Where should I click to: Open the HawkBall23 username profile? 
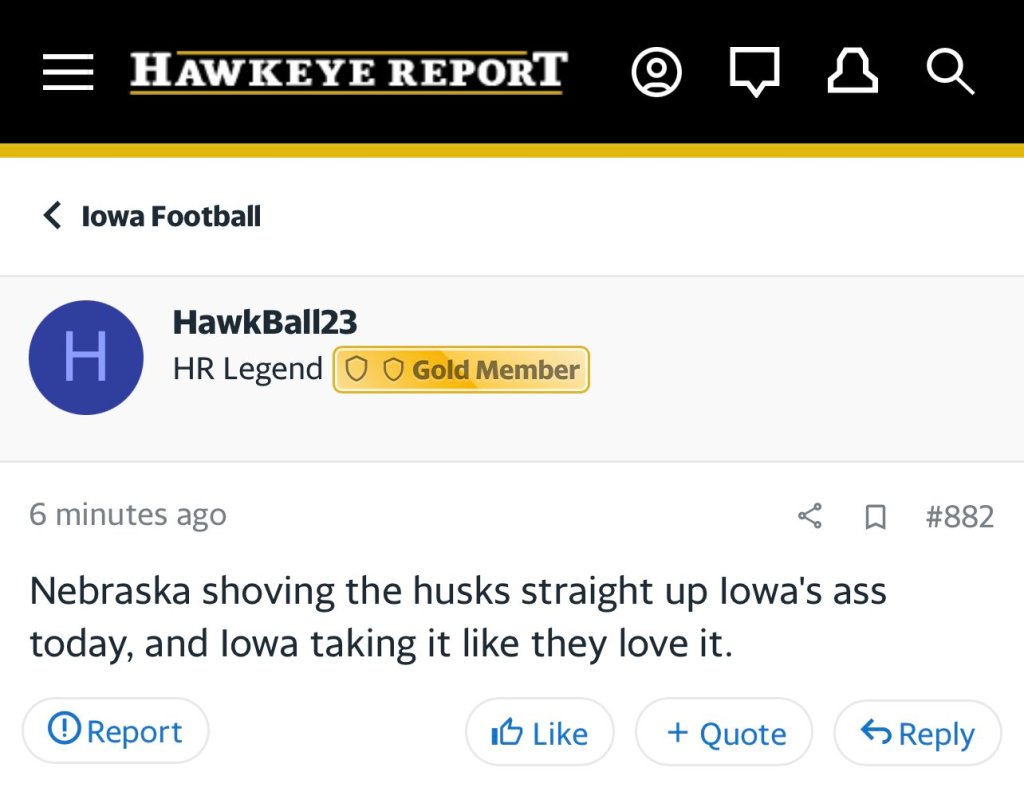pyautogui.click(x=265, y=322)
